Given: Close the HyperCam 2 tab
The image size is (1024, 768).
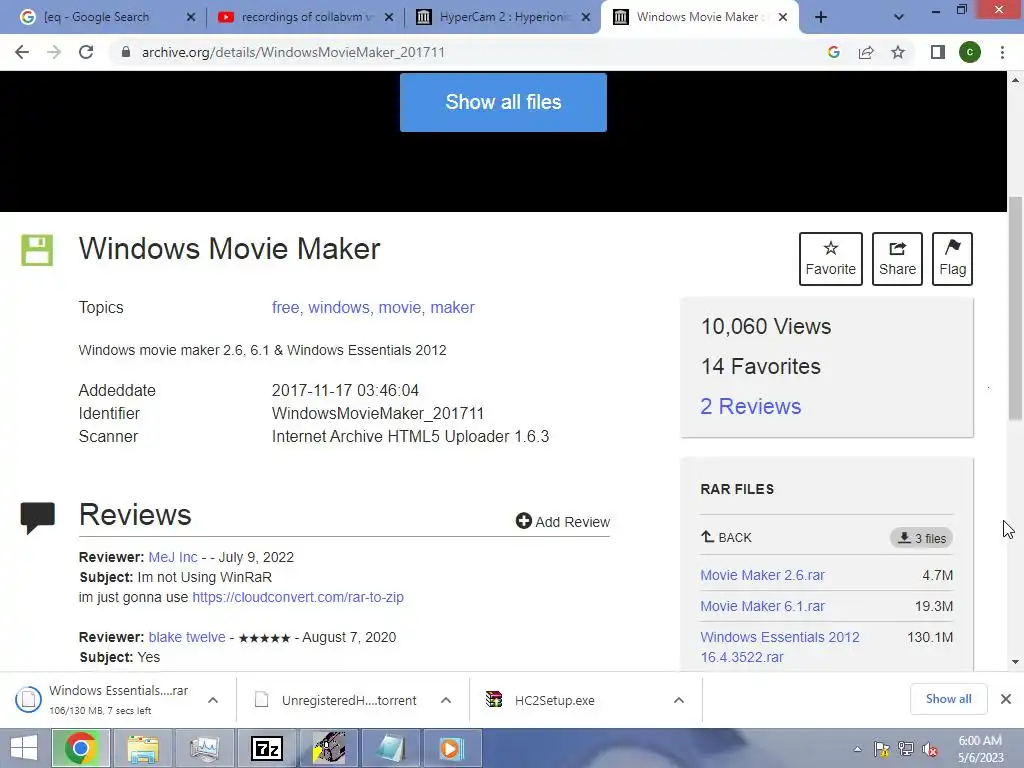Looking at the screenshot, I should [586, 18].
